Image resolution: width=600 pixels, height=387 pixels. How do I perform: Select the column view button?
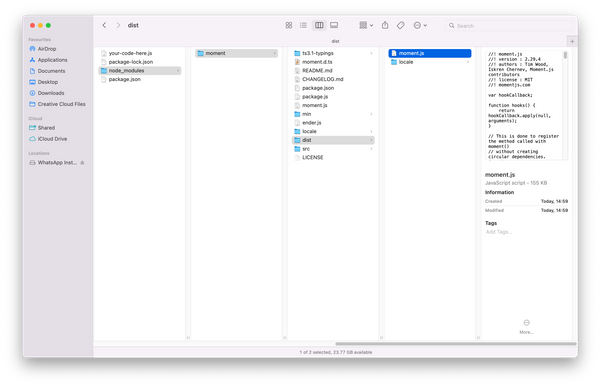319,25
